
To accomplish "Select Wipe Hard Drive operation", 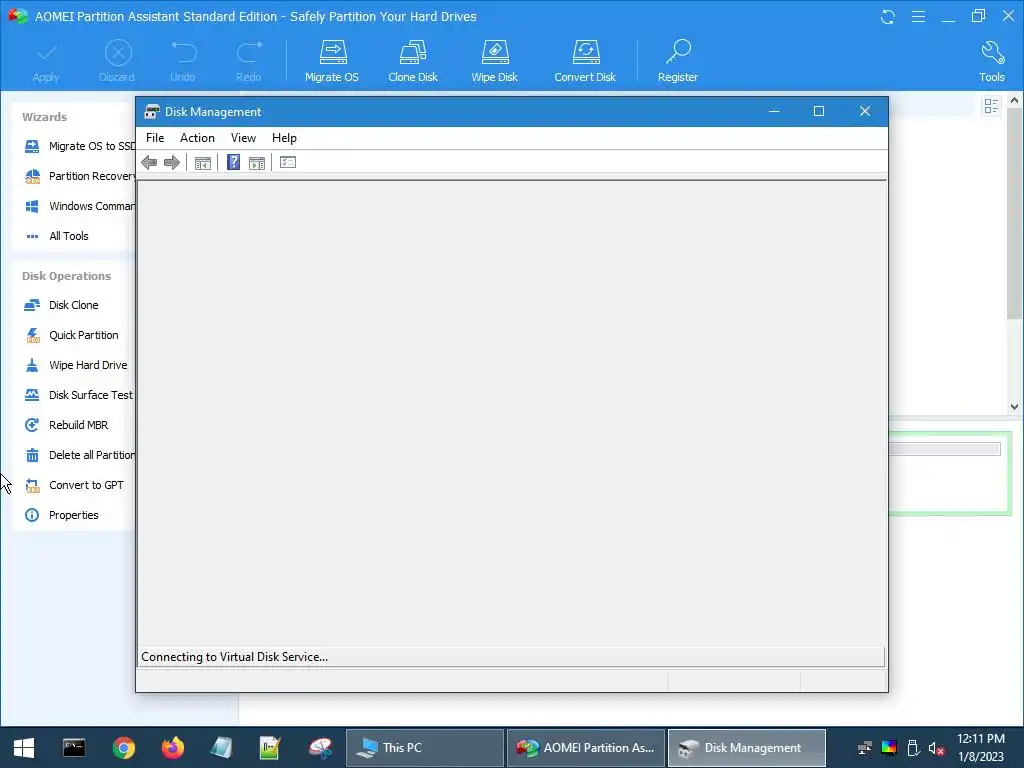I will pyautogui.click(x=75, y=365).
